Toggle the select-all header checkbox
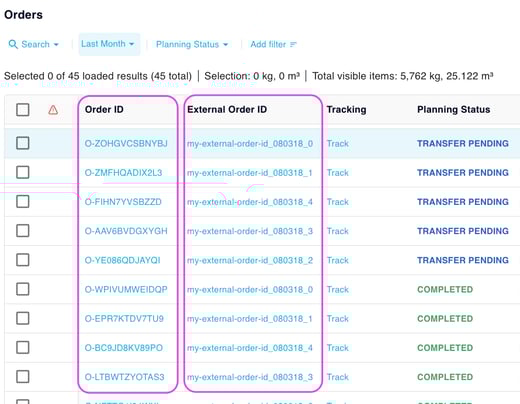This screenshot has width=520, height=404. (23, 110)
